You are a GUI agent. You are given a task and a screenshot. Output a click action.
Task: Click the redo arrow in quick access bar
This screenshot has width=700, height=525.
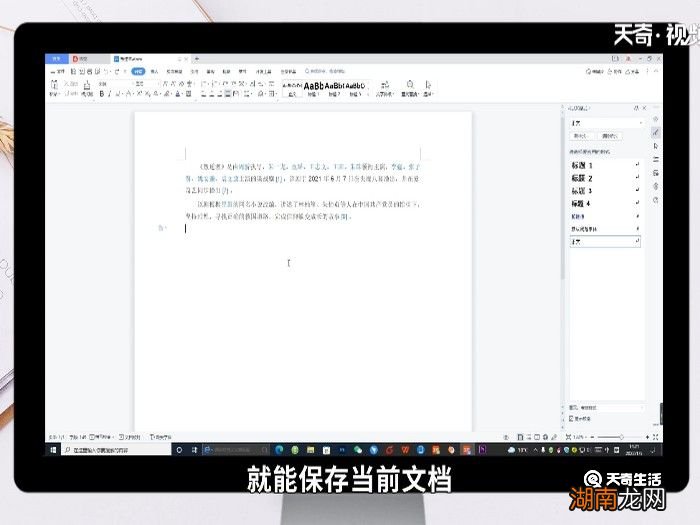117,71
